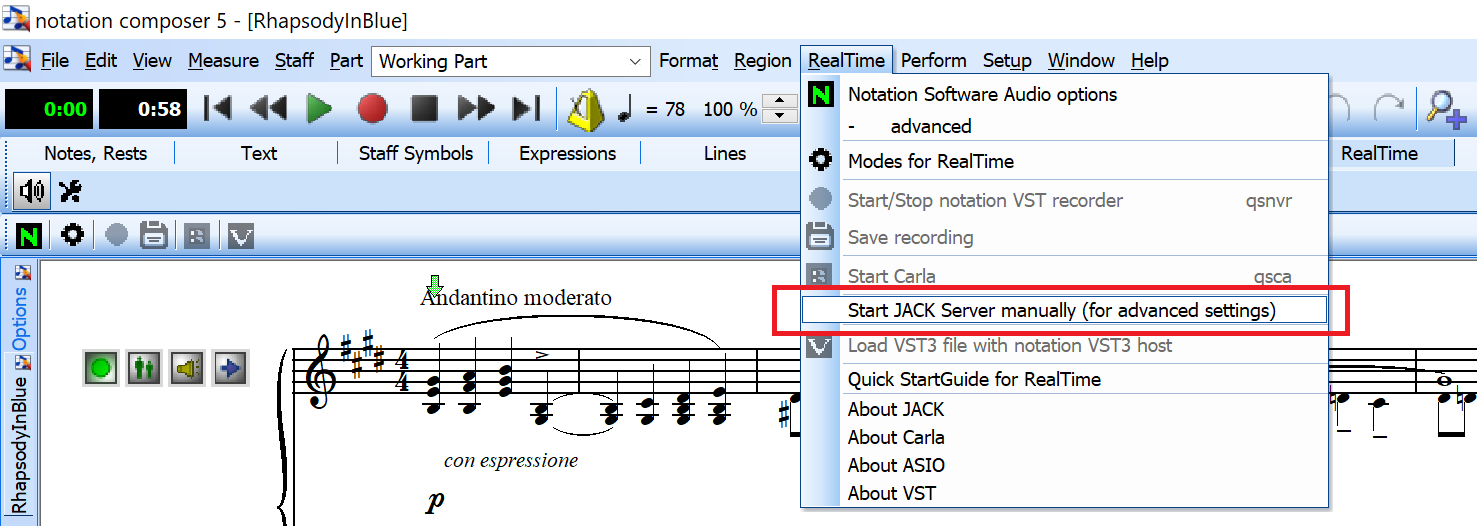Click the crossed tools icon beside the speaker
The image size is (1477, 526).
click(70, 190)
